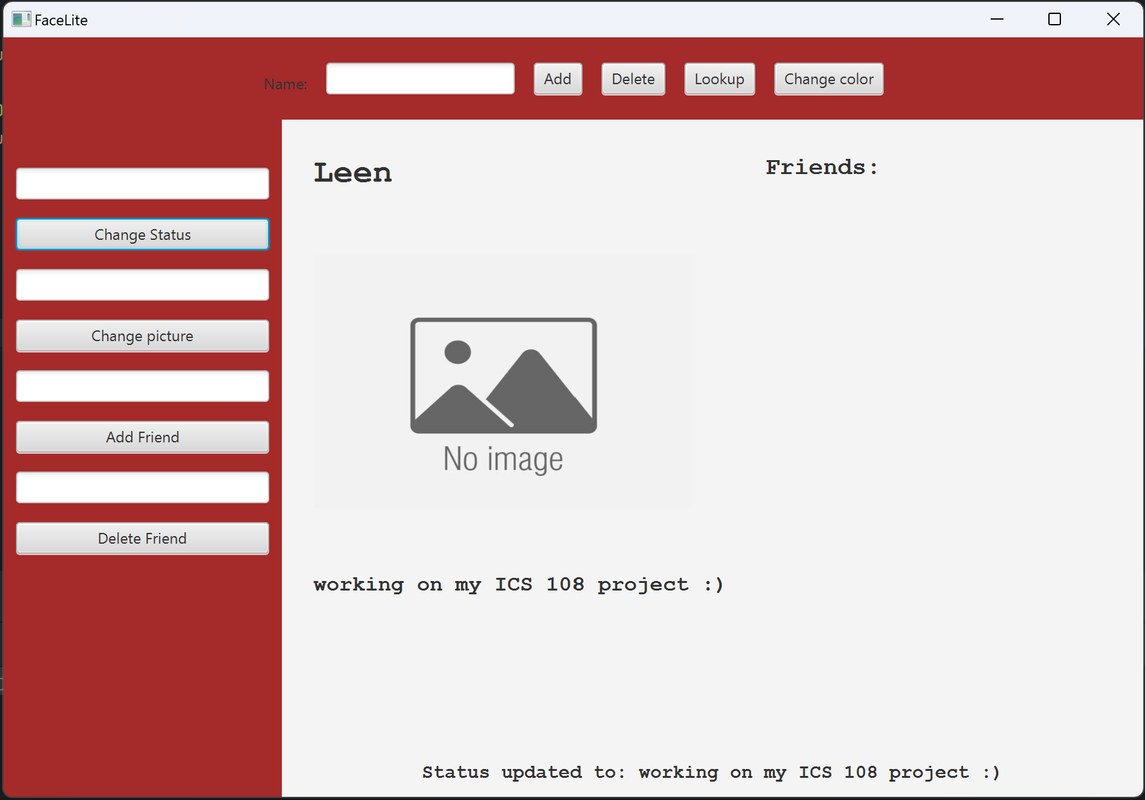1146x800 pixels.
Task: Click the Delete button in top bar
Action: 633,79
